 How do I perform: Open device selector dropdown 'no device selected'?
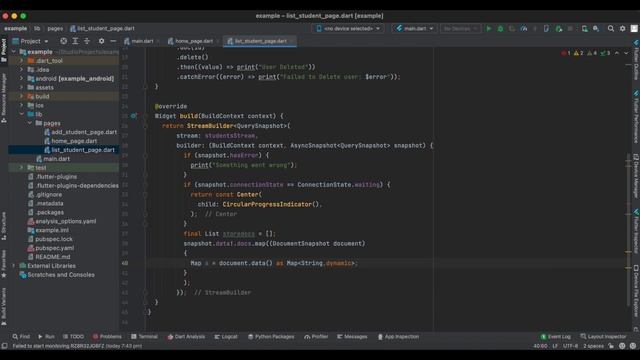(348, 29)
